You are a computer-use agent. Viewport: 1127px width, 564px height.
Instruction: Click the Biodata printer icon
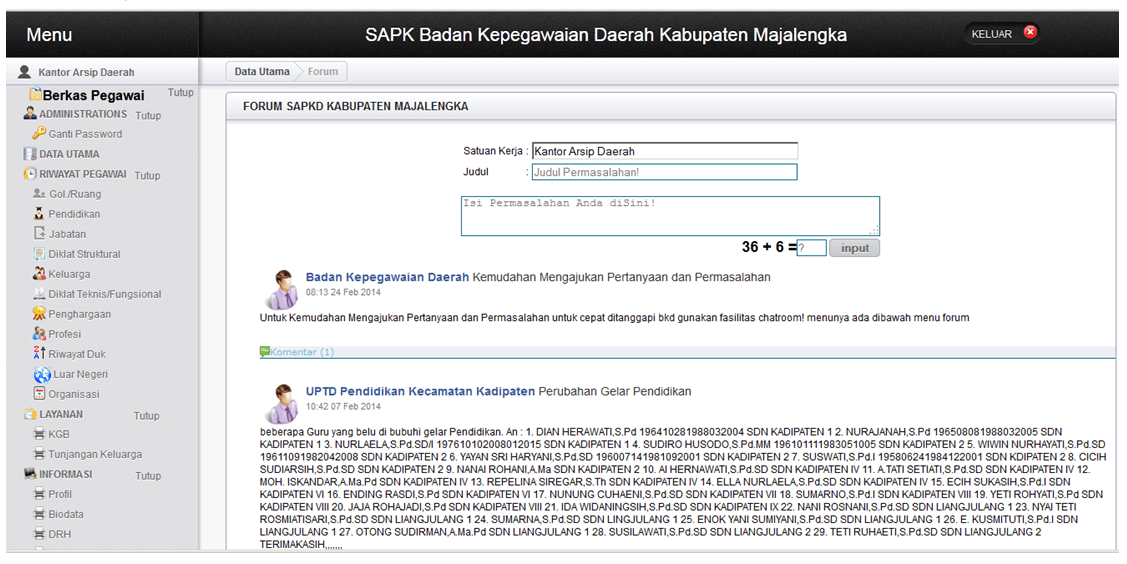point(40,514)
